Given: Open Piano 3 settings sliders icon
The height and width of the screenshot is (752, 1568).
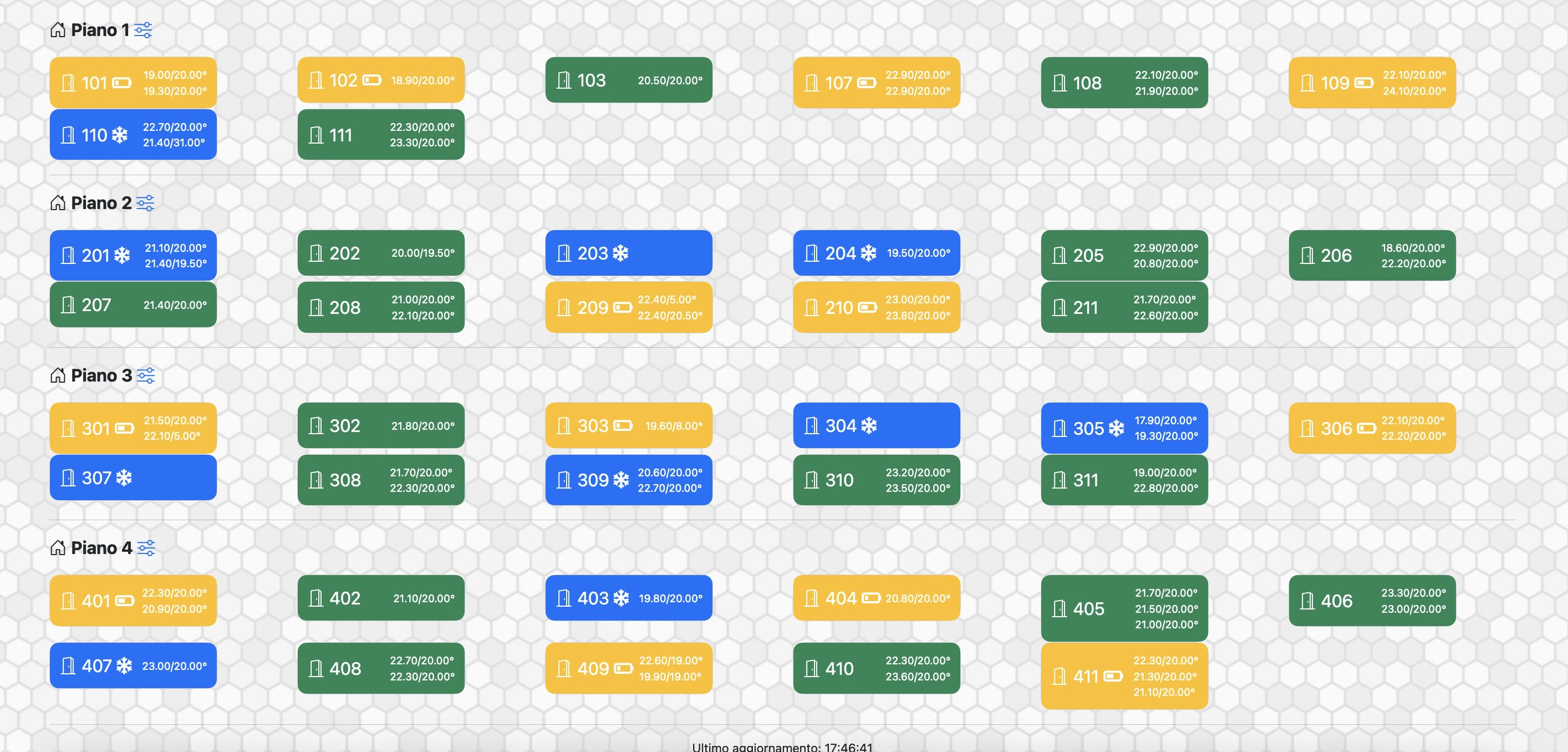Looking at the screenshot, I should click(x=145, y=375).
